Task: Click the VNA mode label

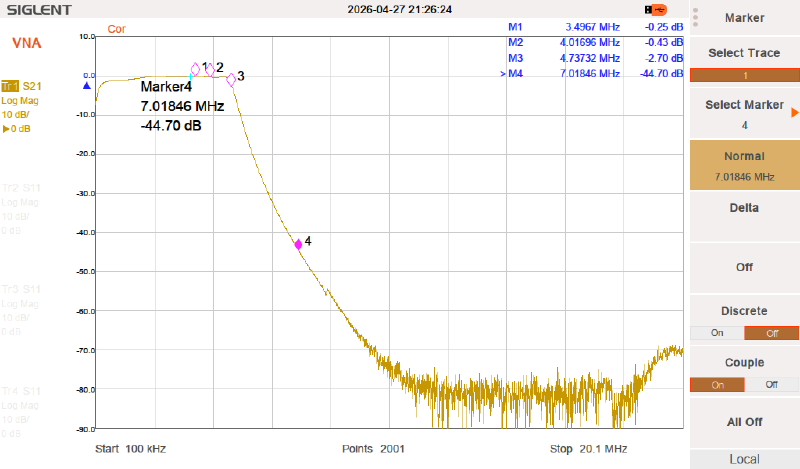Action: [x=27, y=43]
